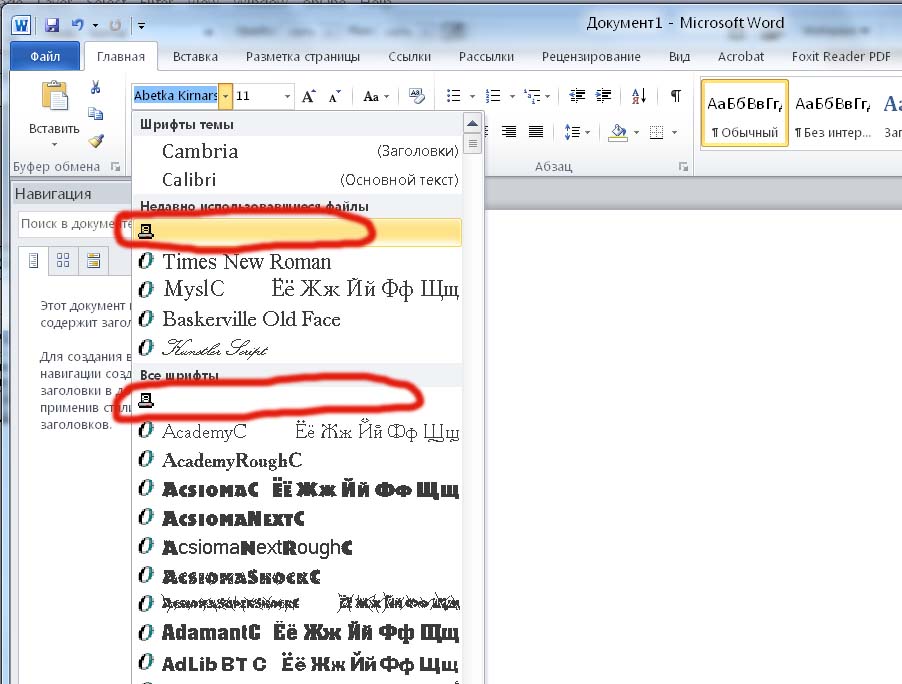902x684 pixels.
Task: Open the Foxit Reader PDF tab
Action: [x=840, y=56]
